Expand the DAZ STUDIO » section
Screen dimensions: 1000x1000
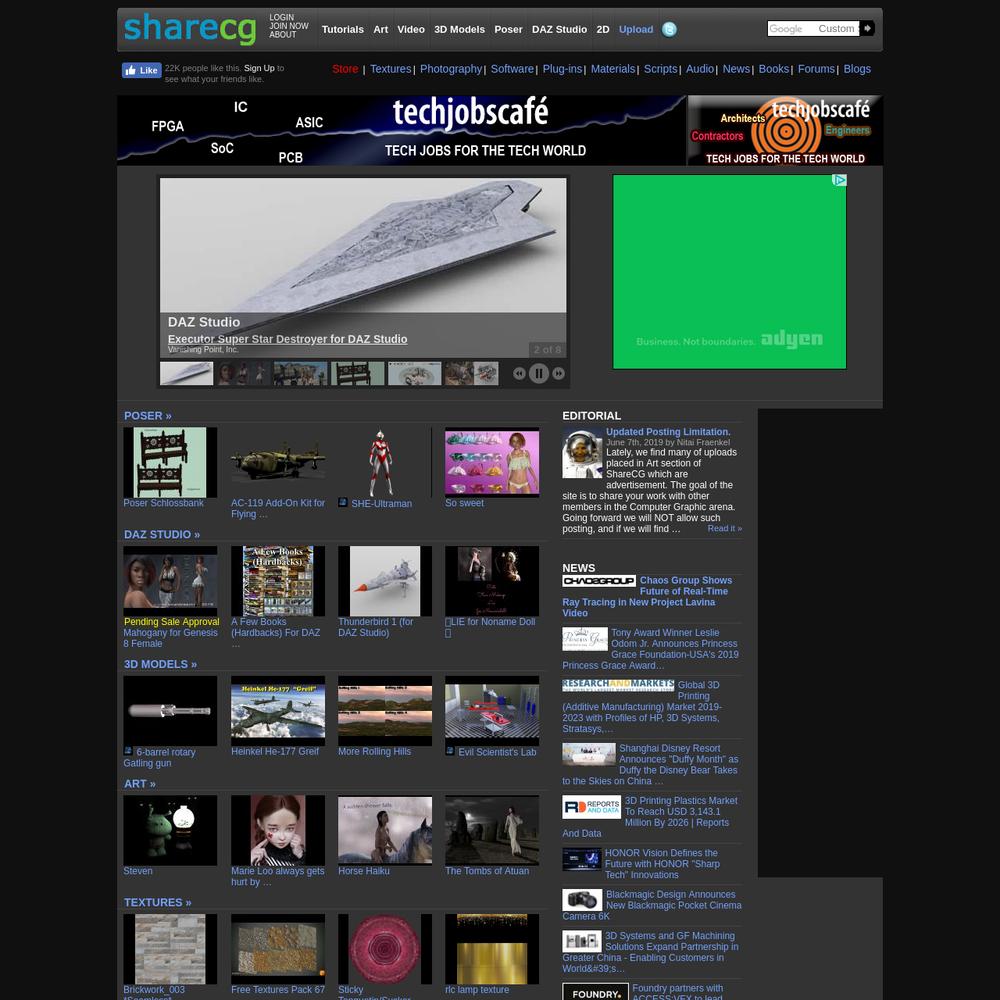point(162,534)
